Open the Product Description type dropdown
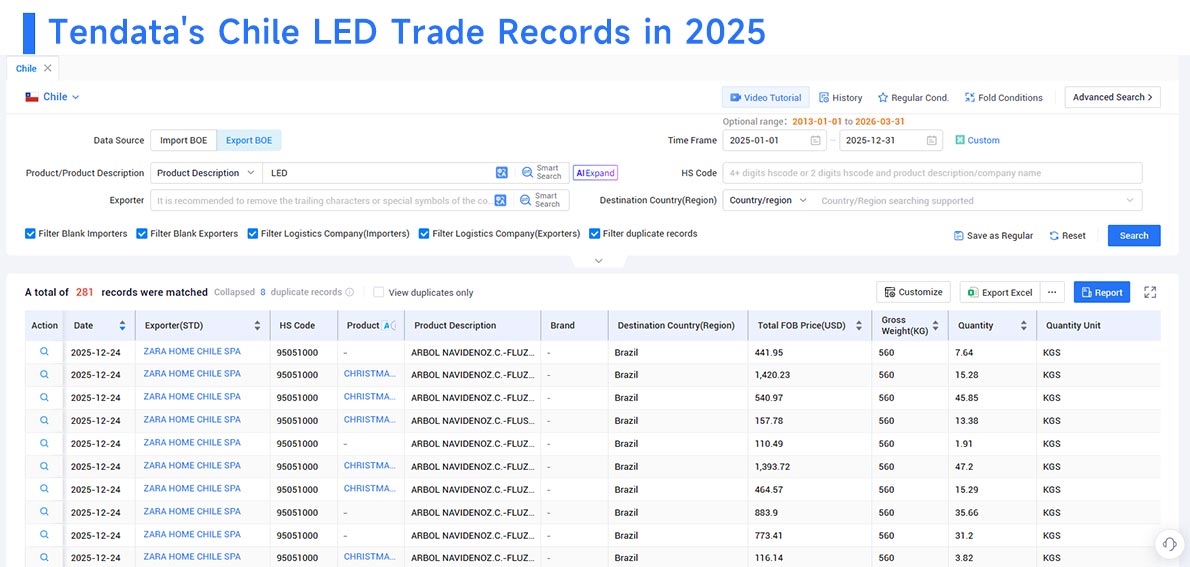The width and height of the screenshot is (1190, 567). [206, 173]
